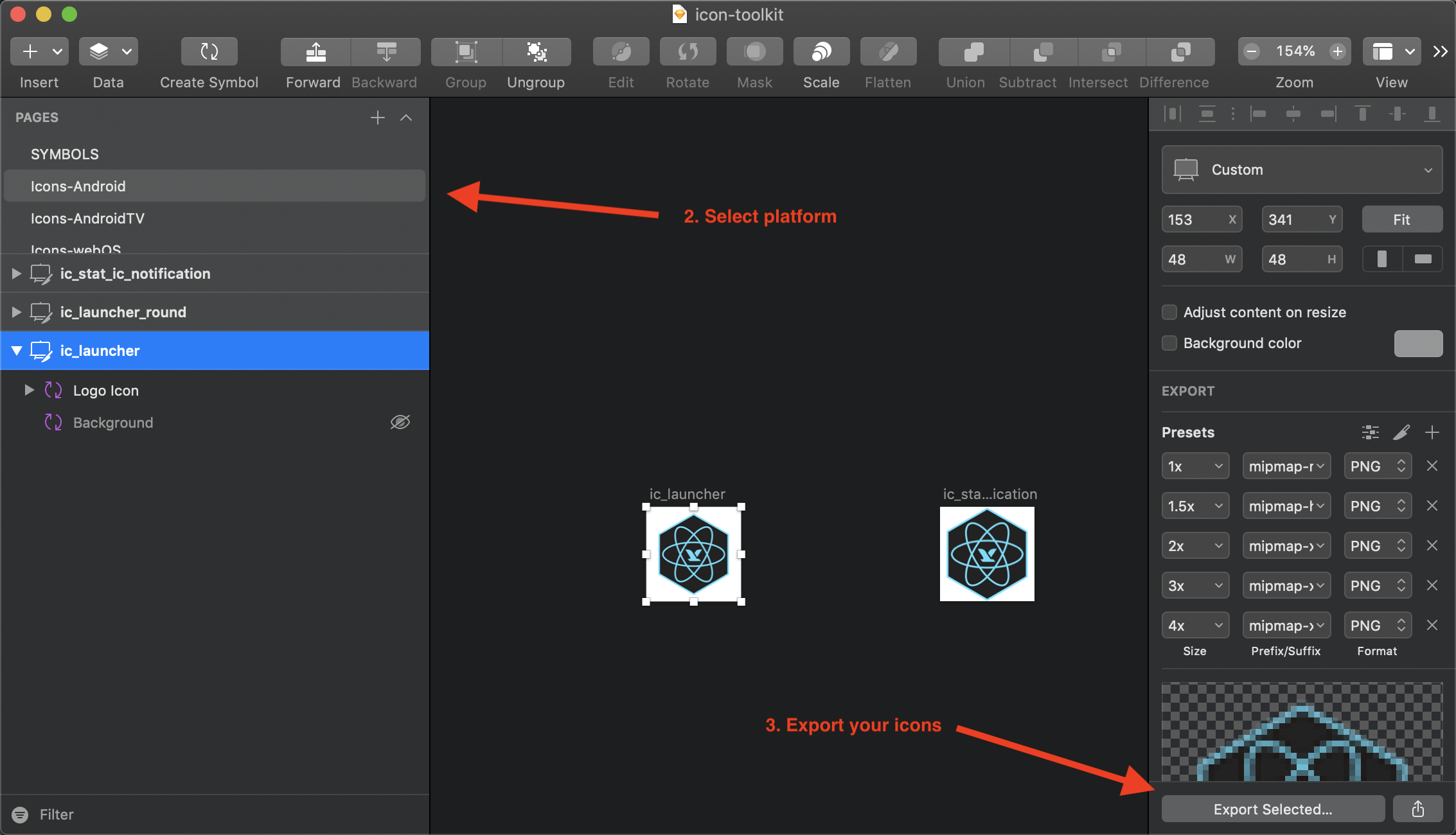Open the View dropdown arrow
The height and width of the screenshot is (835, 1456).
pyautogui.click(x=1410, y=51)
